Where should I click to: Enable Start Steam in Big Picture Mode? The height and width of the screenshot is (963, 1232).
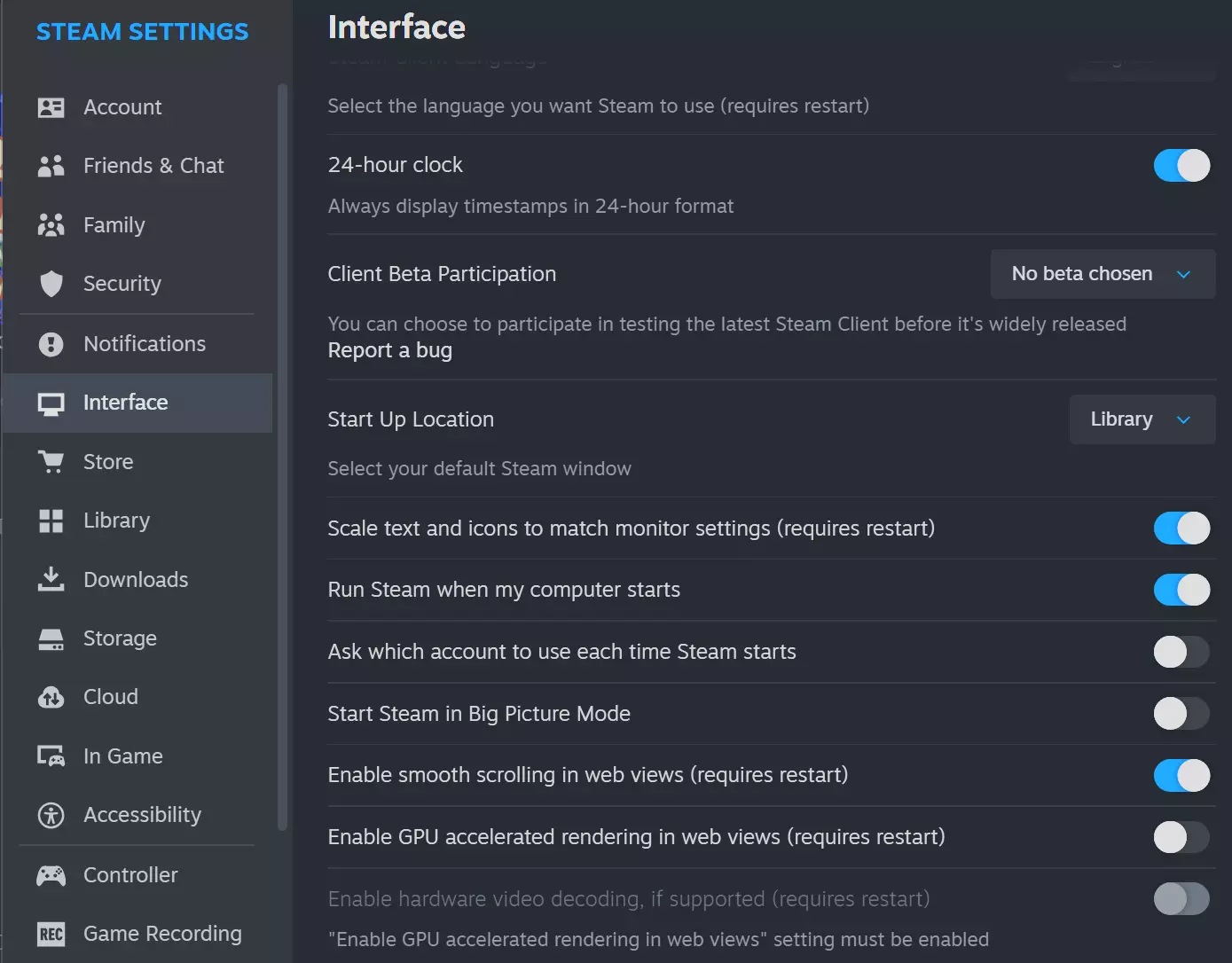click(1181, 714)
